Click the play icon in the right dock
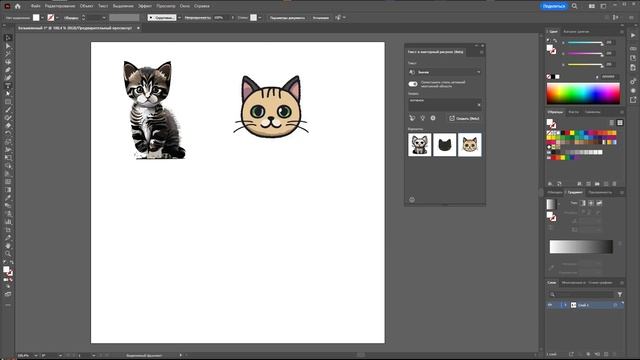The width and height of the screenshot is (640, 360). click(633, 36)
